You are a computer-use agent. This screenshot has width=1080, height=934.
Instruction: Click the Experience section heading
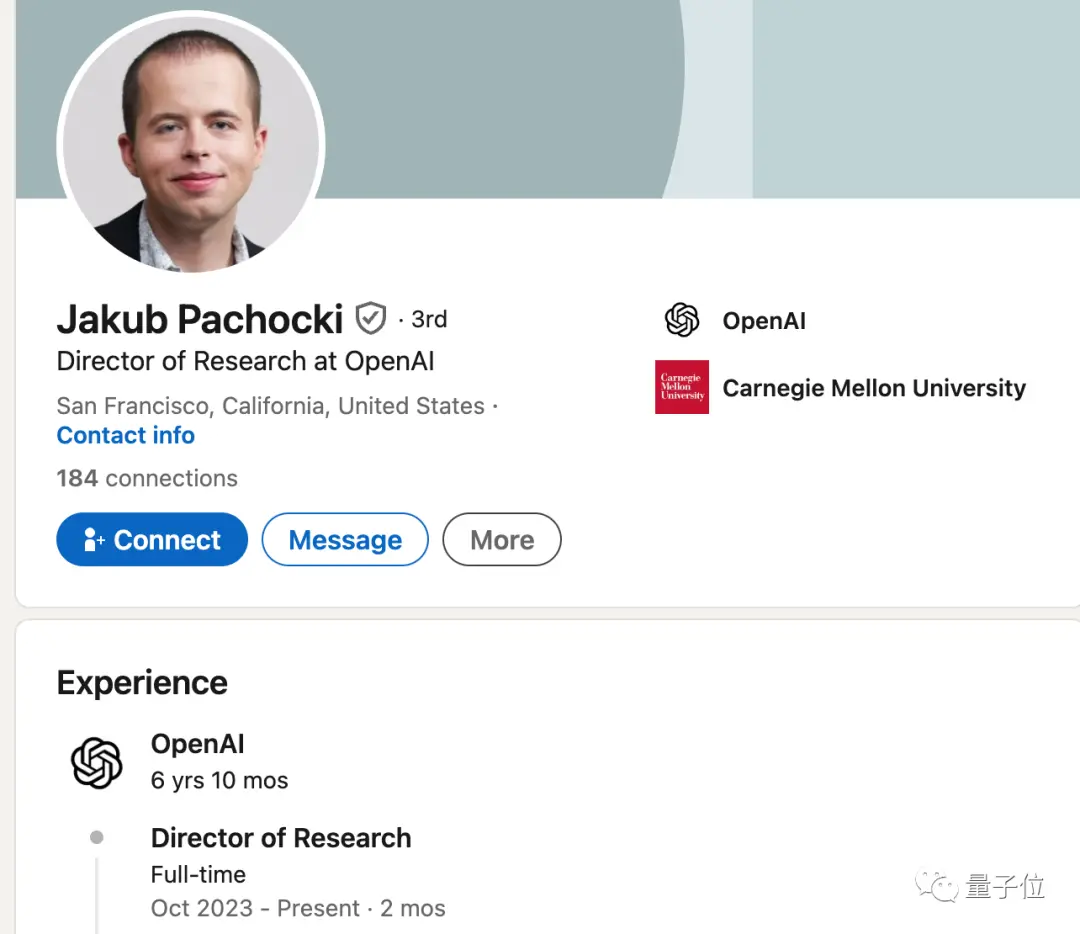pyautogui.click(x=142, y=683)
